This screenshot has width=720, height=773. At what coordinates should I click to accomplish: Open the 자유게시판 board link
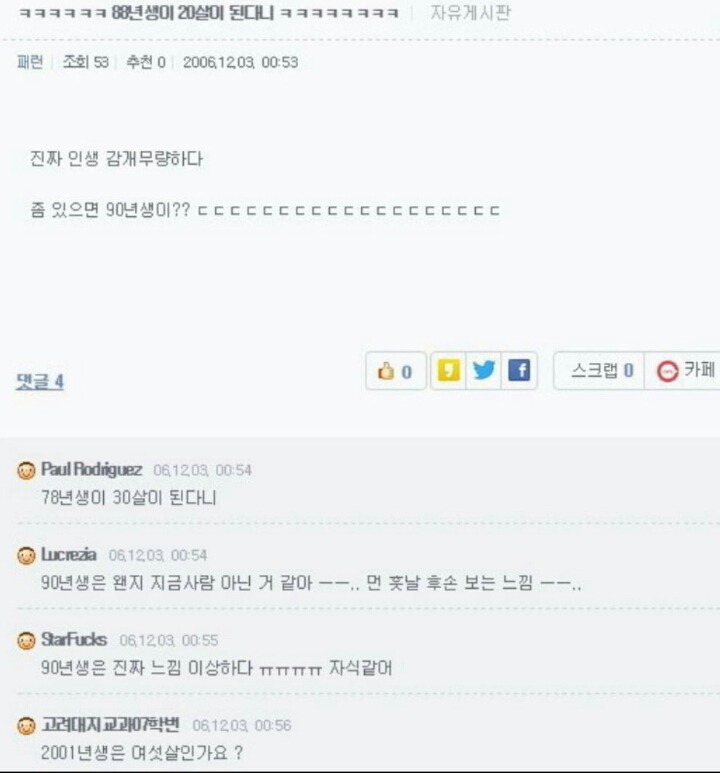pos(470,12)
